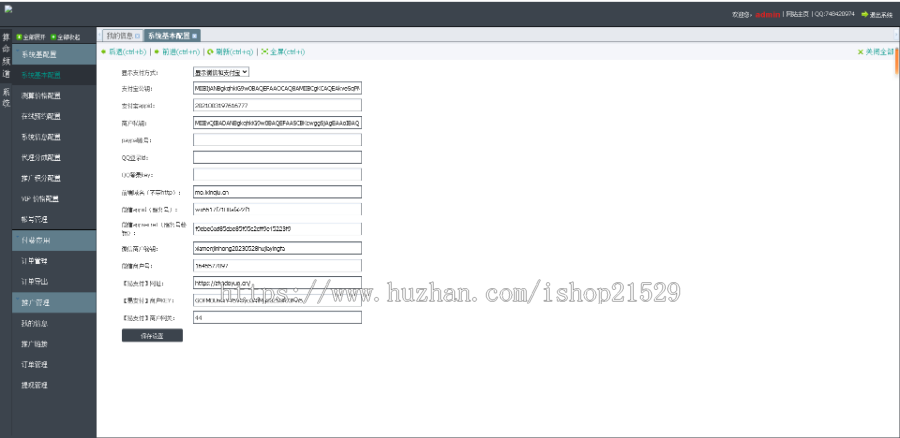Click the tab-strip scroll-right arrow
Image resolution: width=900 pixels, height=438 pixels.
pyautogui.click(x=897, y=36)
